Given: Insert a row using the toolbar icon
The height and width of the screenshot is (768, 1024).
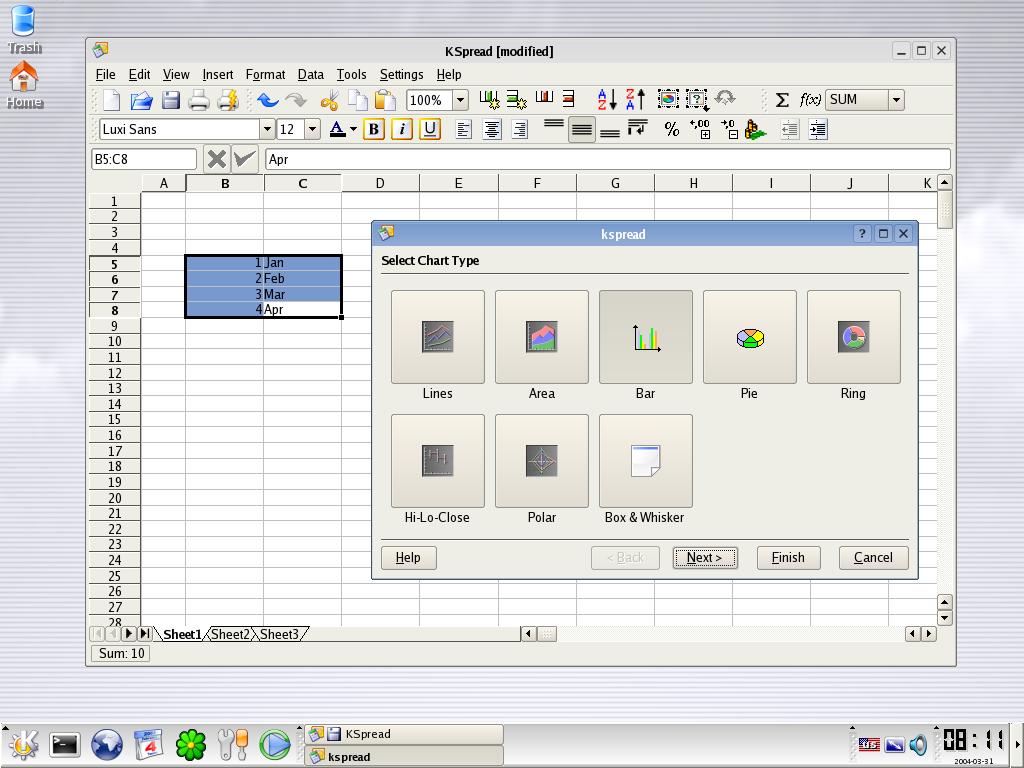Looking at the screenshot, I should (x=516, y=99).
